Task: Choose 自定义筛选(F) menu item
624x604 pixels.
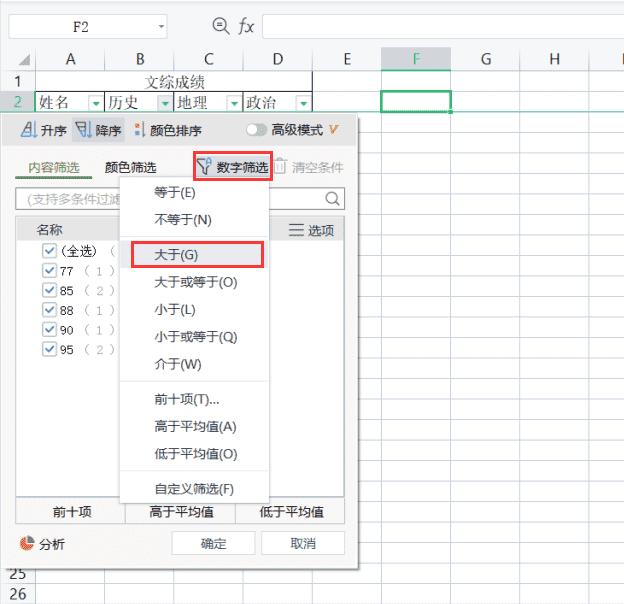Action: click(195, 489)
